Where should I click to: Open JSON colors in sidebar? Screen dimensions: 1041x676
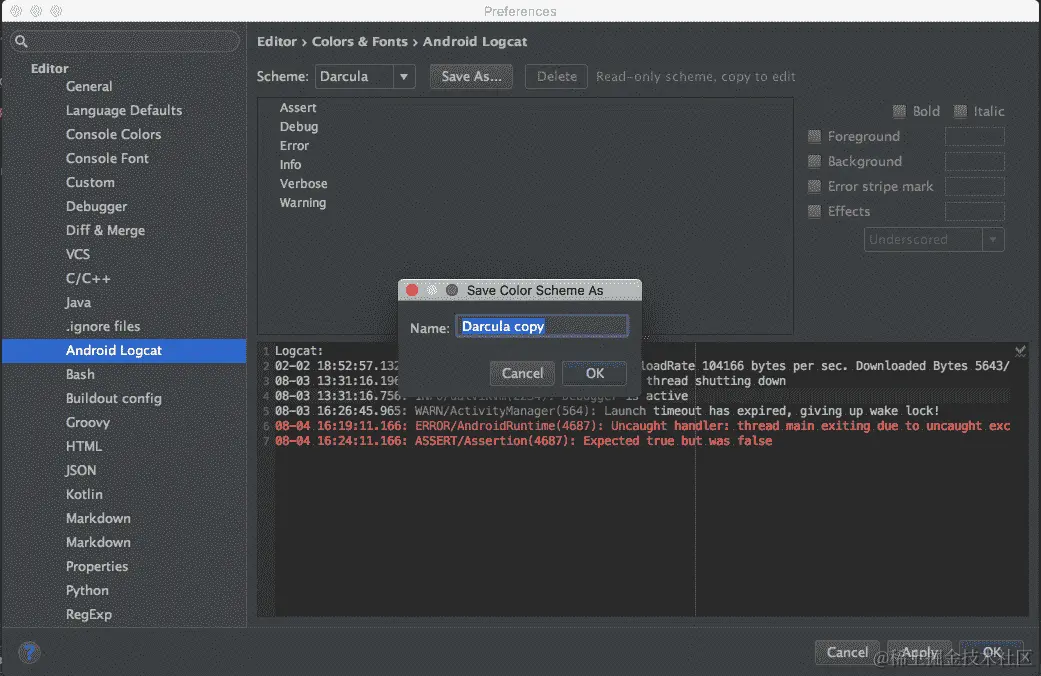tap(81, 470)
